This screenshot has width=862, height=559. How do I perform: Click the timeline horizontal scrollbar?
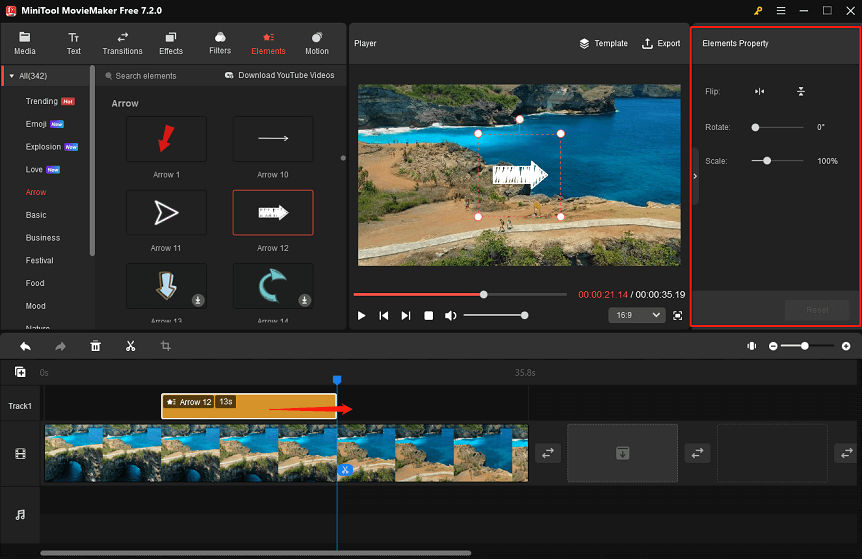pos(256,553)
